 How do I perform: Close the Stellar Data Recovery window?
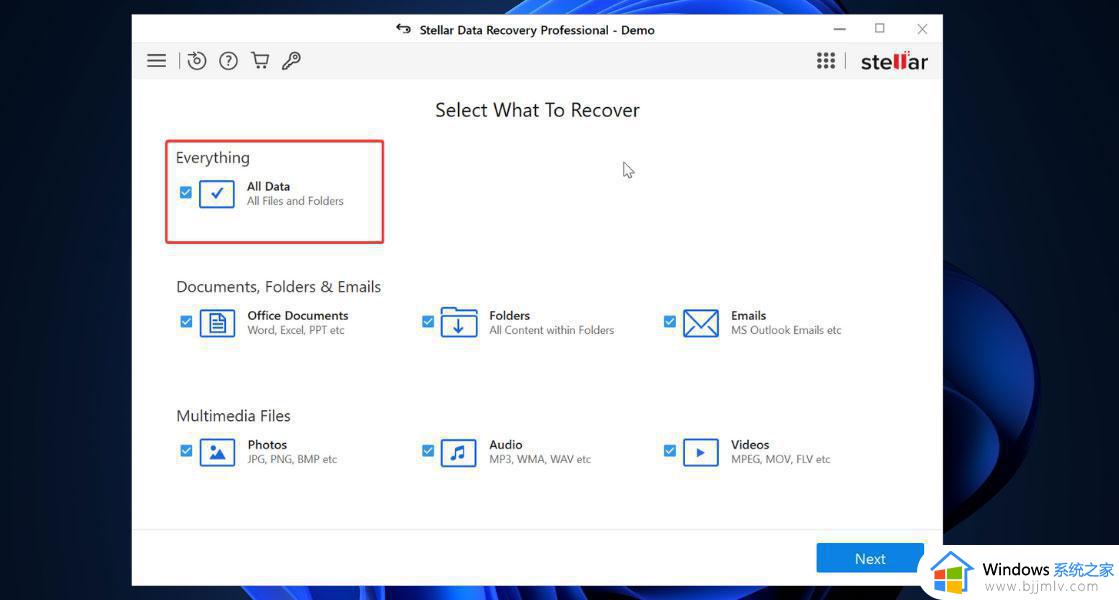click(x=922, y=29)
